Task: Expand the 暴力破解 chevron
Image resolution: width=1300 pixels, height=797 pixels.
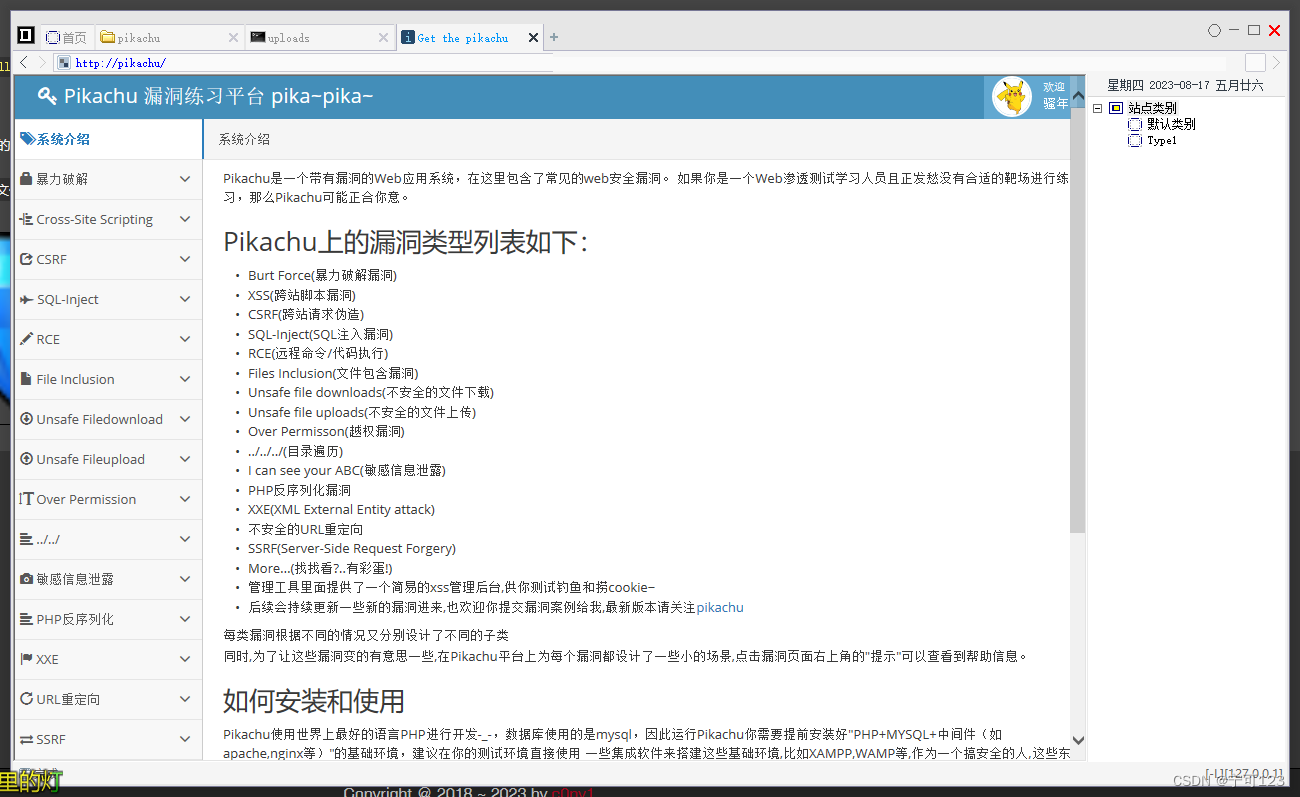Action: pyautogui.click(x=185, y=179)
